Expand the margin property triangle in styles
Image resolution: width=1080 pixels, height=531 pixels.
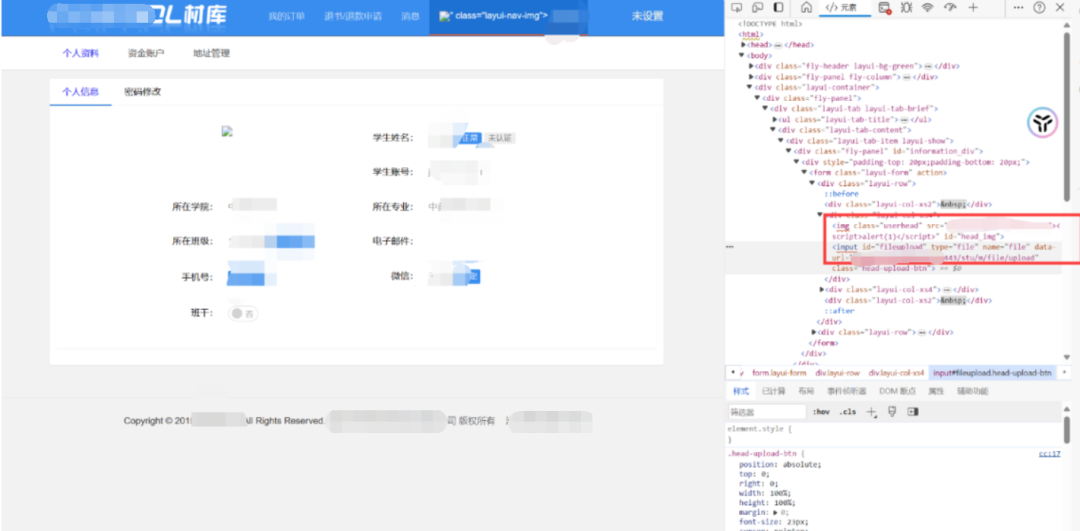[777, 512]
